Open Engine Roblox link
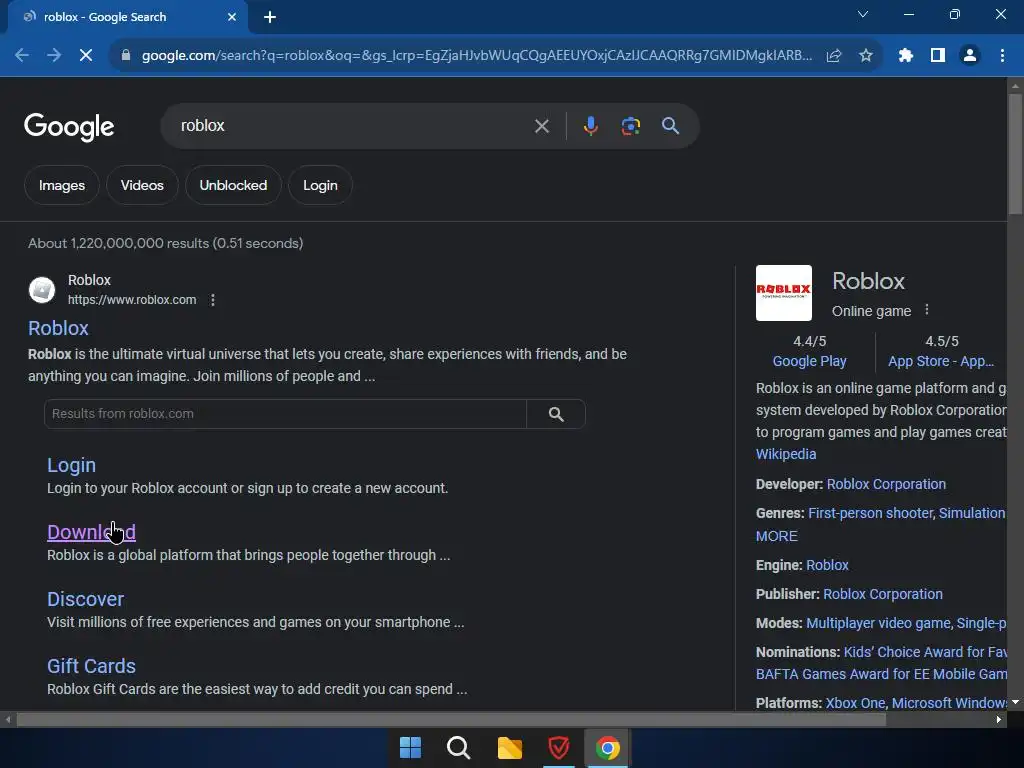 click(x=827, y=565)
